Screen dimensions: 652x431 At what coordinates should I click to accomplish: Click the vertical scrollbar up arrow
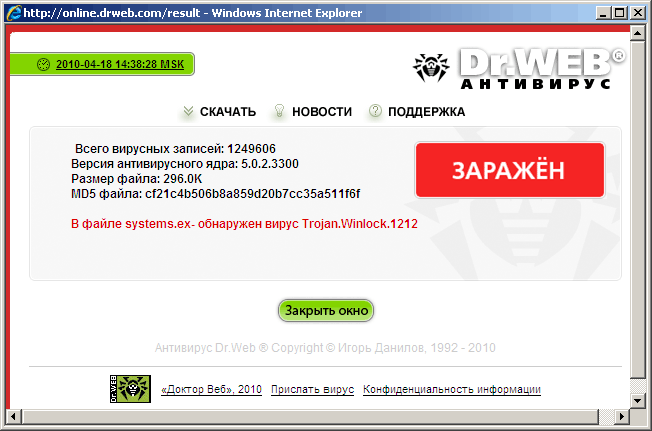pos(637,32)
